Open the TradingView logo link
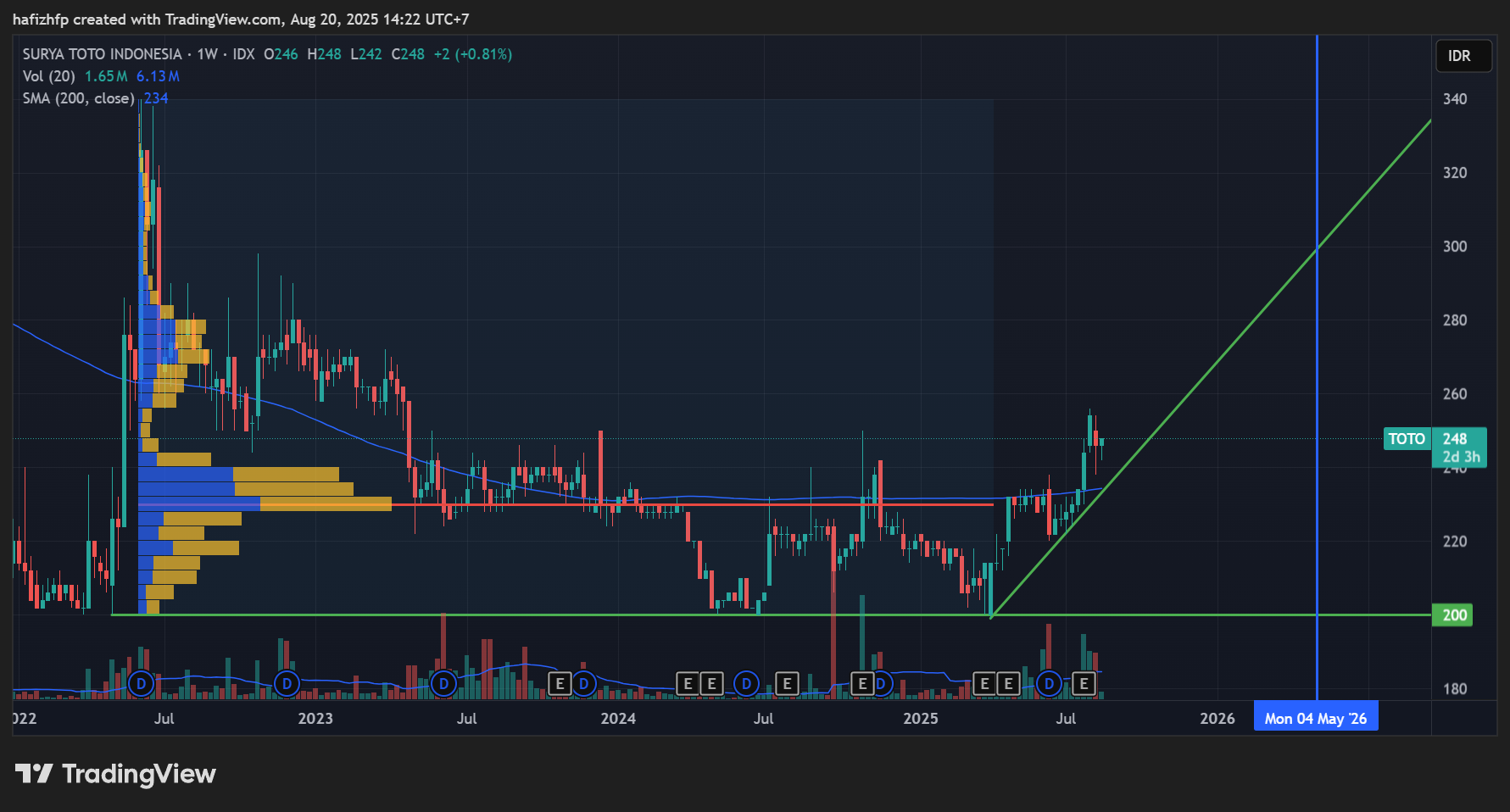The image size is (1510, 812). point(116,774)
